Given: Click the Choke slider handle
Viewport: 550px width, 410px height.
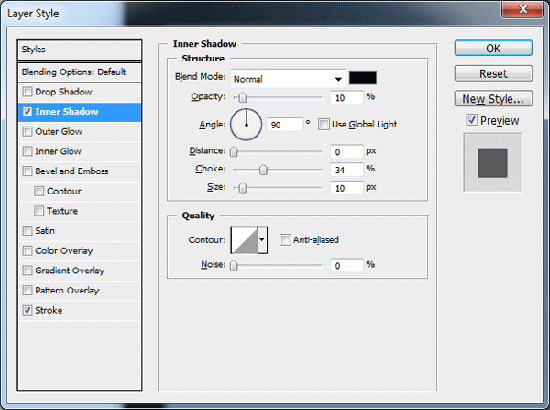Looking at the screenshot, I should (263, 170).
